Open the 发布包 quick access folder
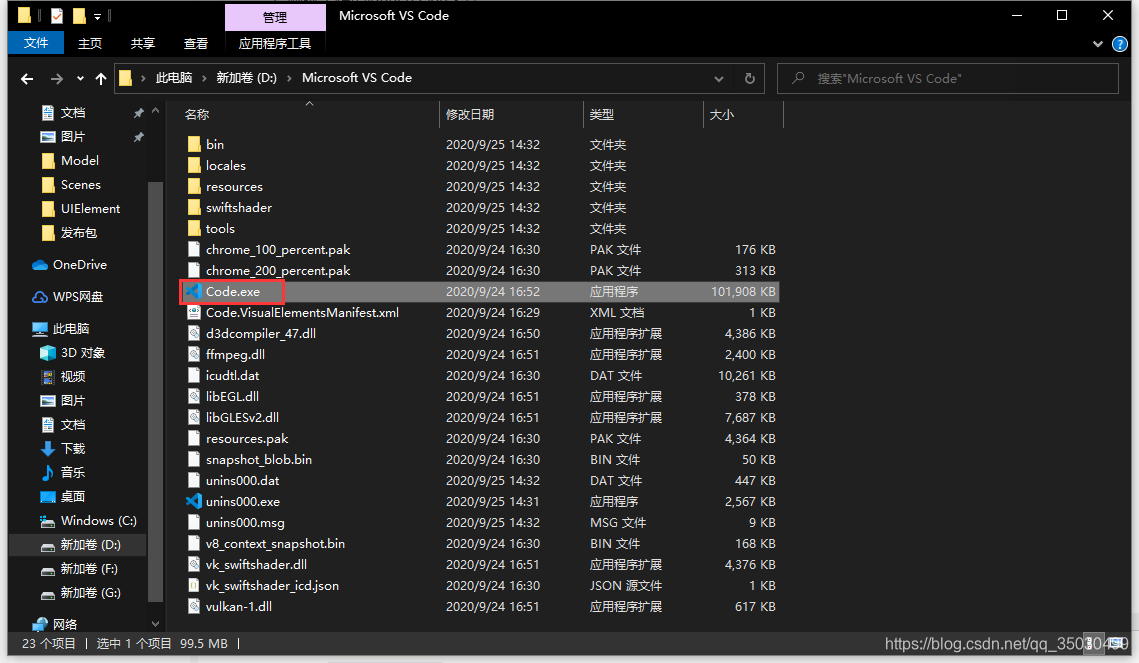 click(x=69, y=232)
